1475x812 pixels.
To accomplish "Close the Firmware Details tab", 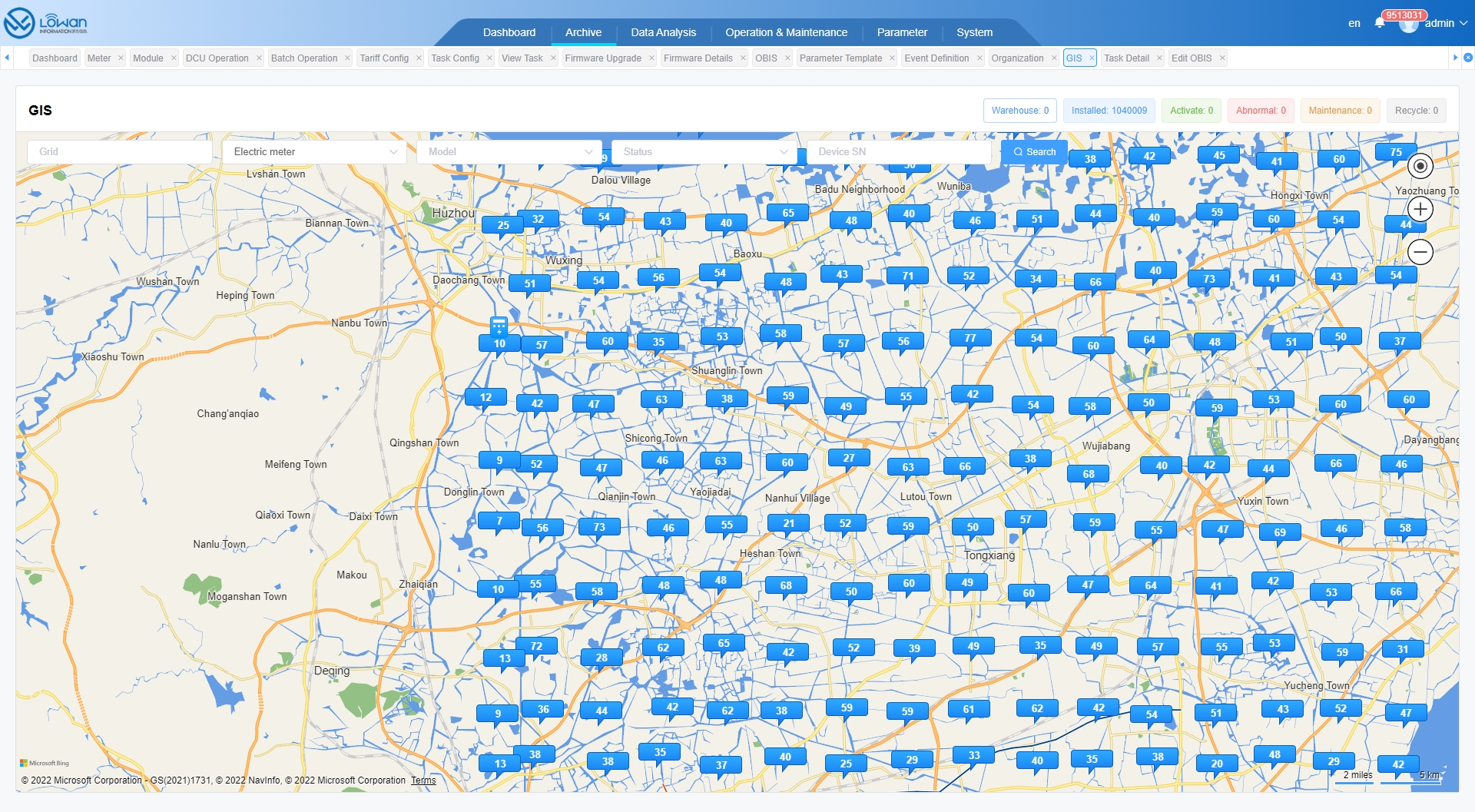I will coord(743,58).
